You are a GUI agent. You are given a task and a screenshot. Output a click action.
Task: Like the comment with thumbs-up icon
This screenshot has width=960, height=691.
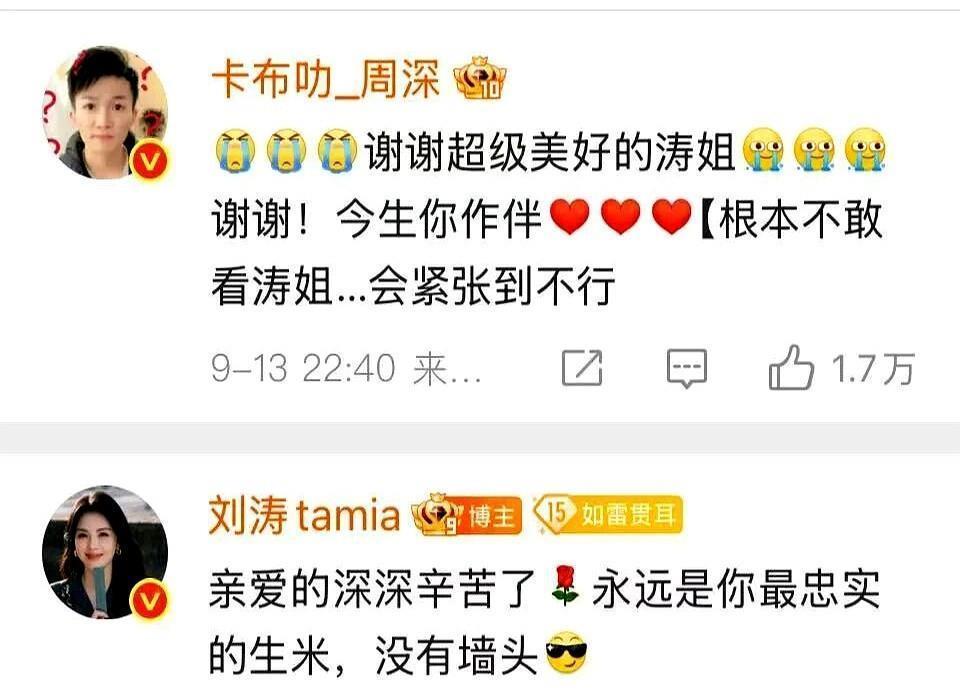pos(791,368)
